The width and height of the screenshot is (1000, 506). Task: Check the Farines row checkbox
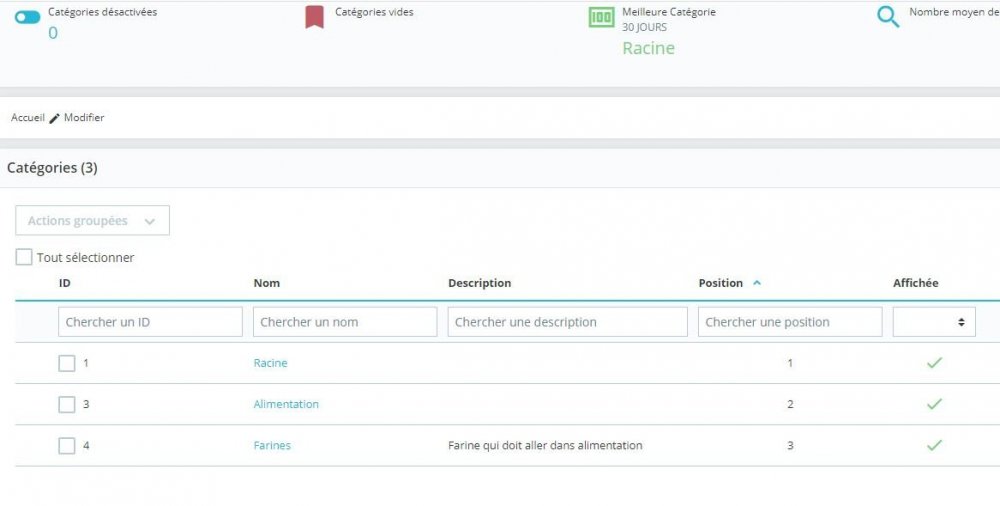tap(67, 446)
